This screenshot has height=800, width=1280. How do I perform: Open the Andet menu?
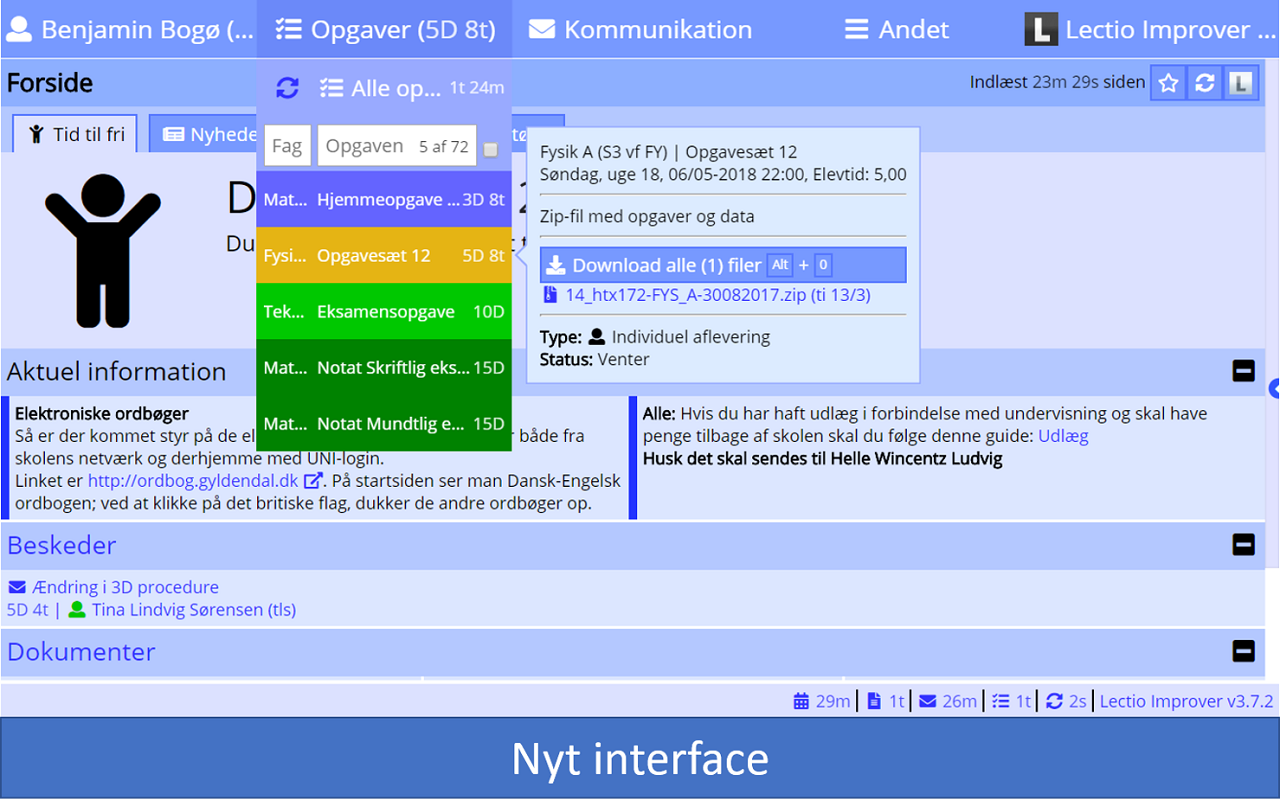tap(896, 29)
